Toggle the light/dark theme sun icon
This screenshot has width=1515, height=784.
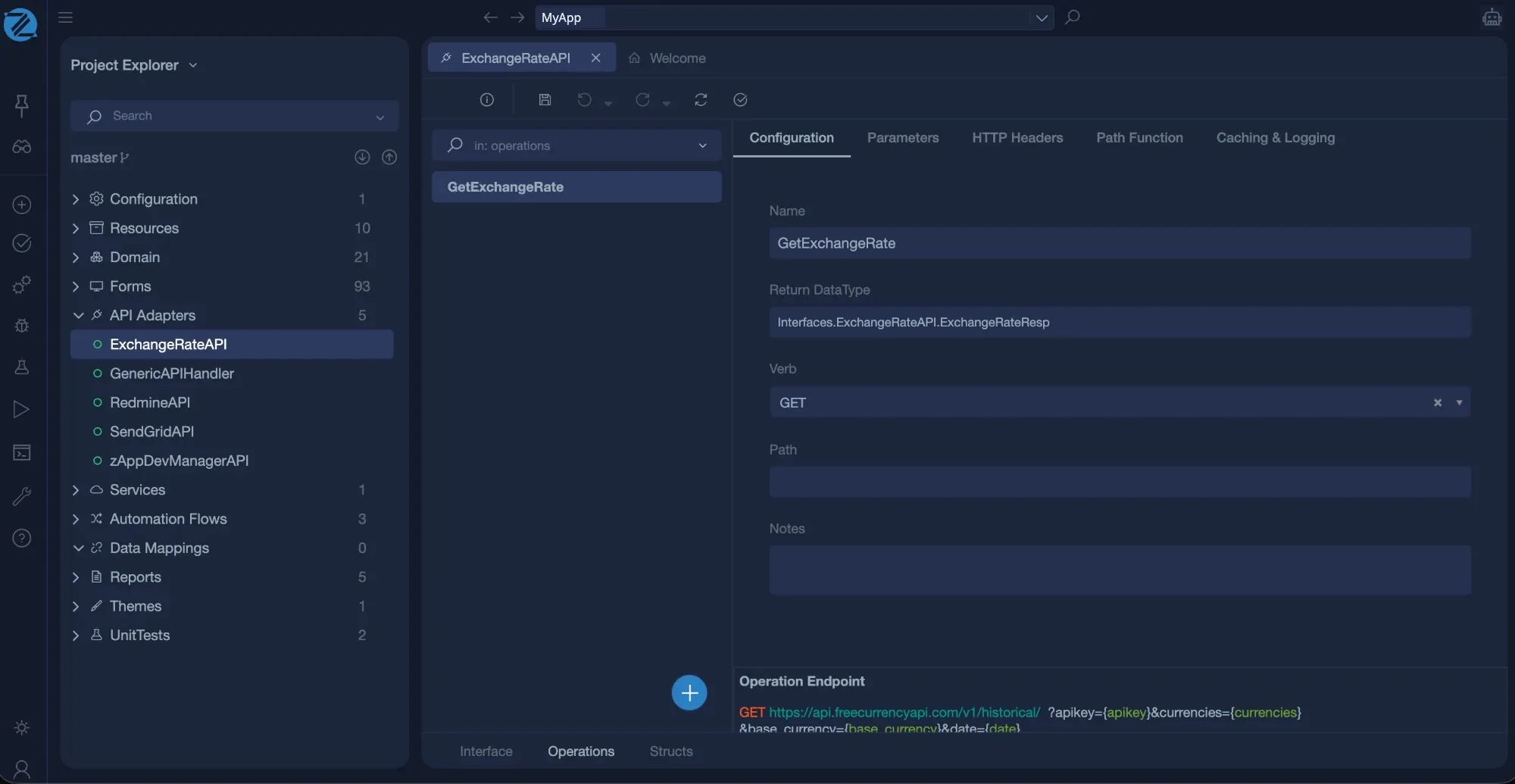[x=22, y=727]
